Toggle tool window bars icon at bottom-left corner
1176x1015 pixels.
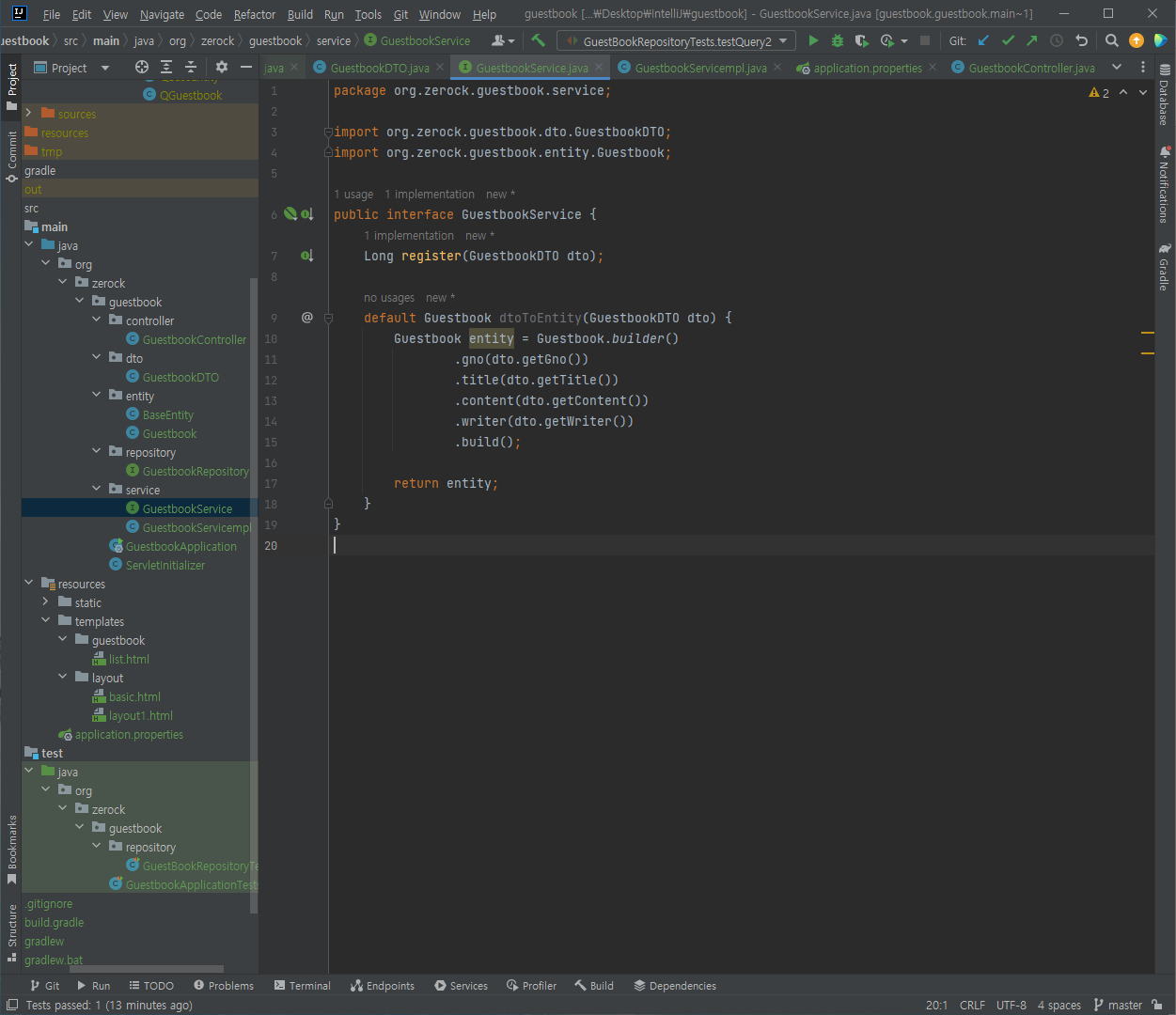click(x=11, y=1005)
